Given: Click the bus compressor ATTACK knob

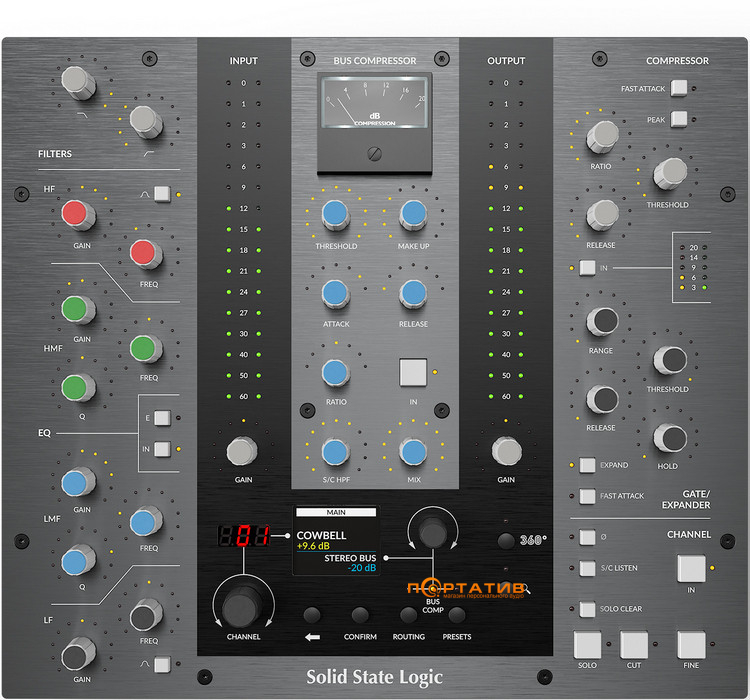Looking at the screenshot, I should (x=335, y=294).
